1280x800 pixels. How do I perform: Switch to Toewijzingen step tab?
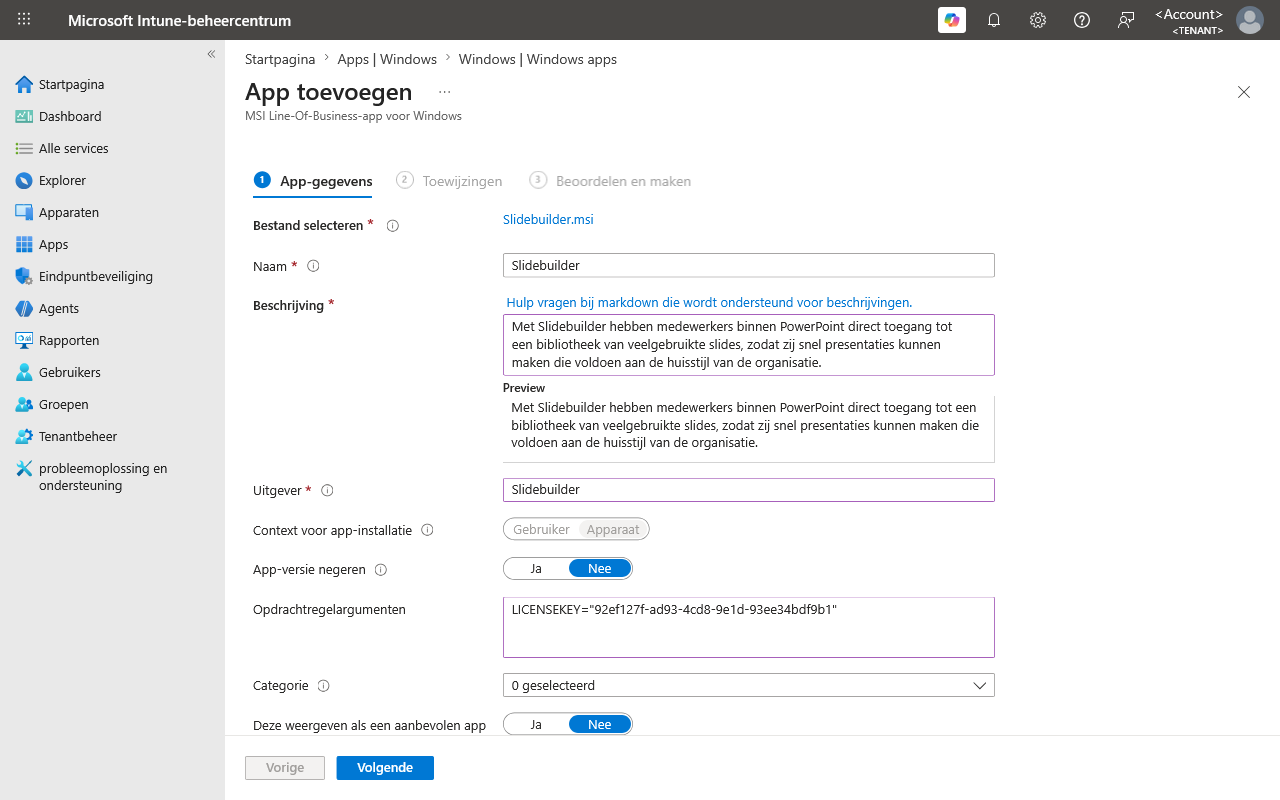click(x=449, y=181)
